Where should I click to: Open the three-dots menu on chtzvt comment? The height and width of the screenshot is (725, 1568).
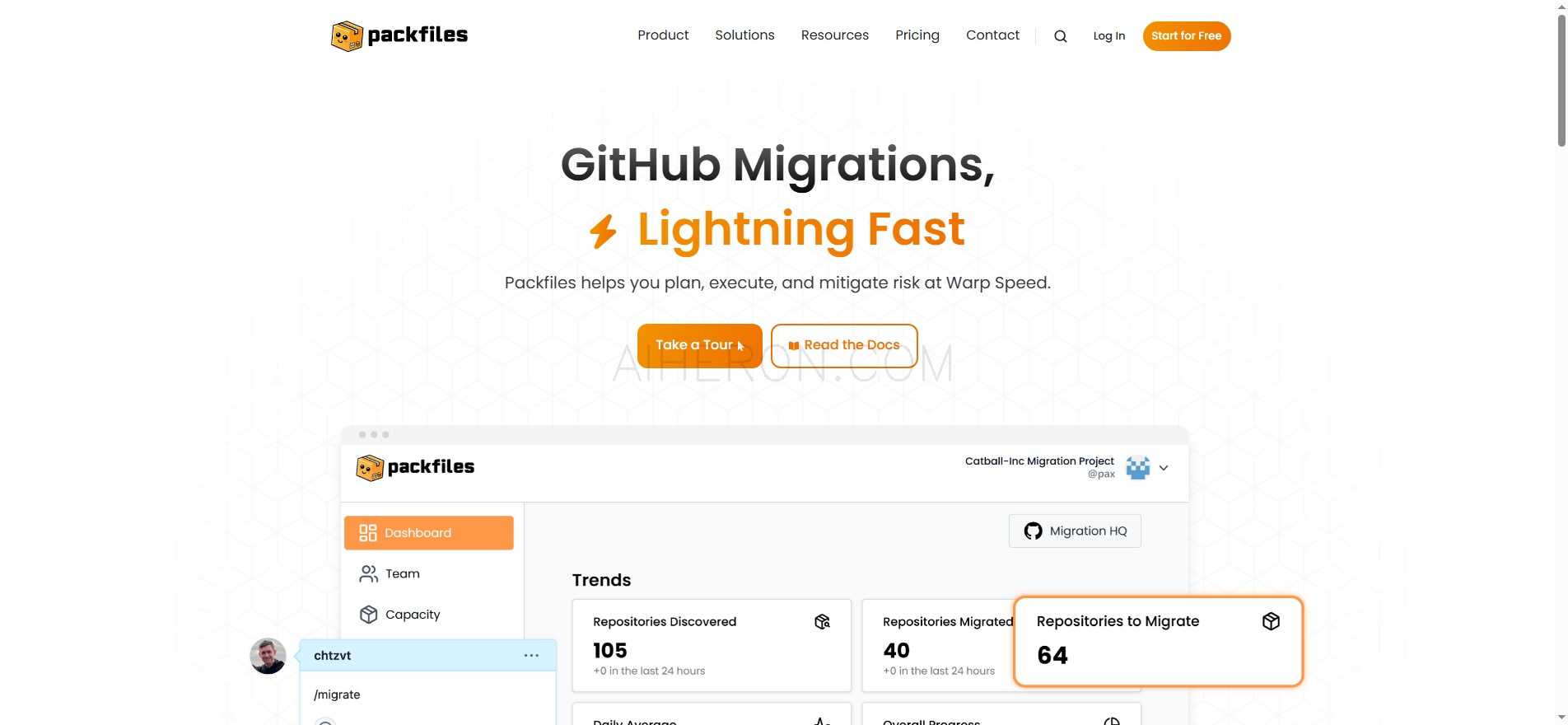[531, 656]
